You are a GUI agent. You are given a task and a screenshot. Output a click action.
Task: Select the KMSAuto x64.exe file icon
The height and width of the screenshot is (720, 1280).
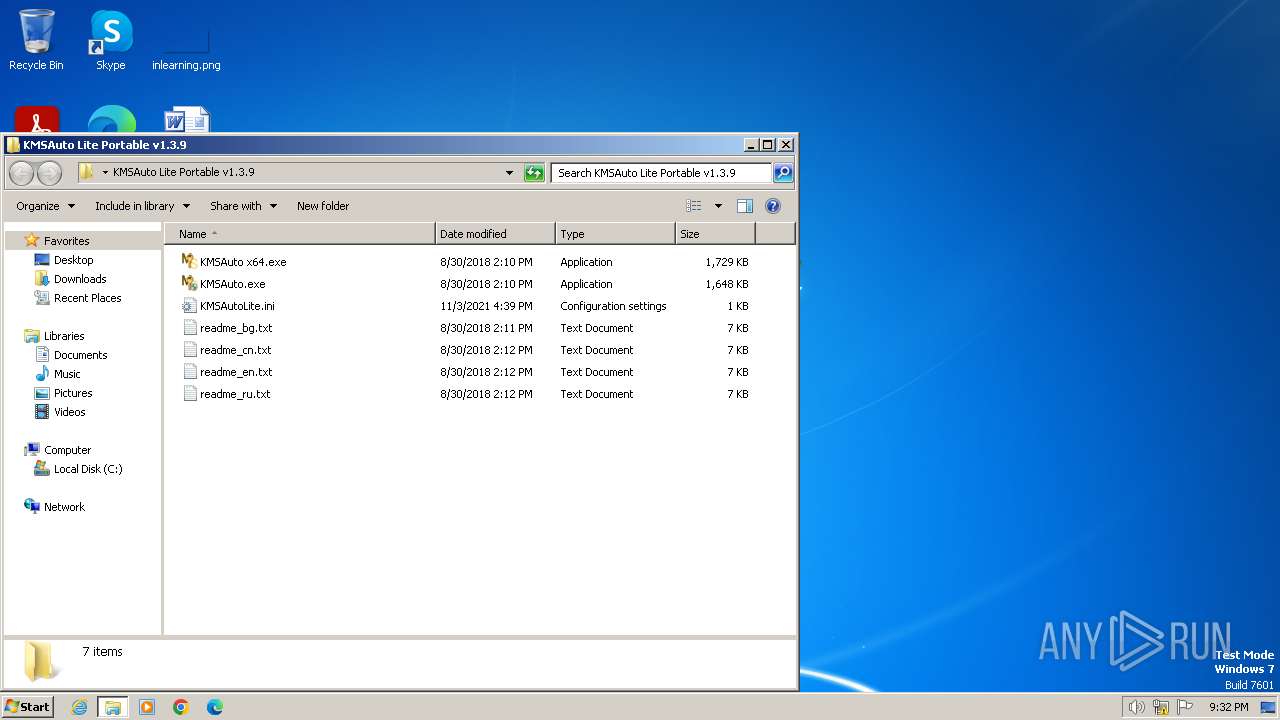189,261
